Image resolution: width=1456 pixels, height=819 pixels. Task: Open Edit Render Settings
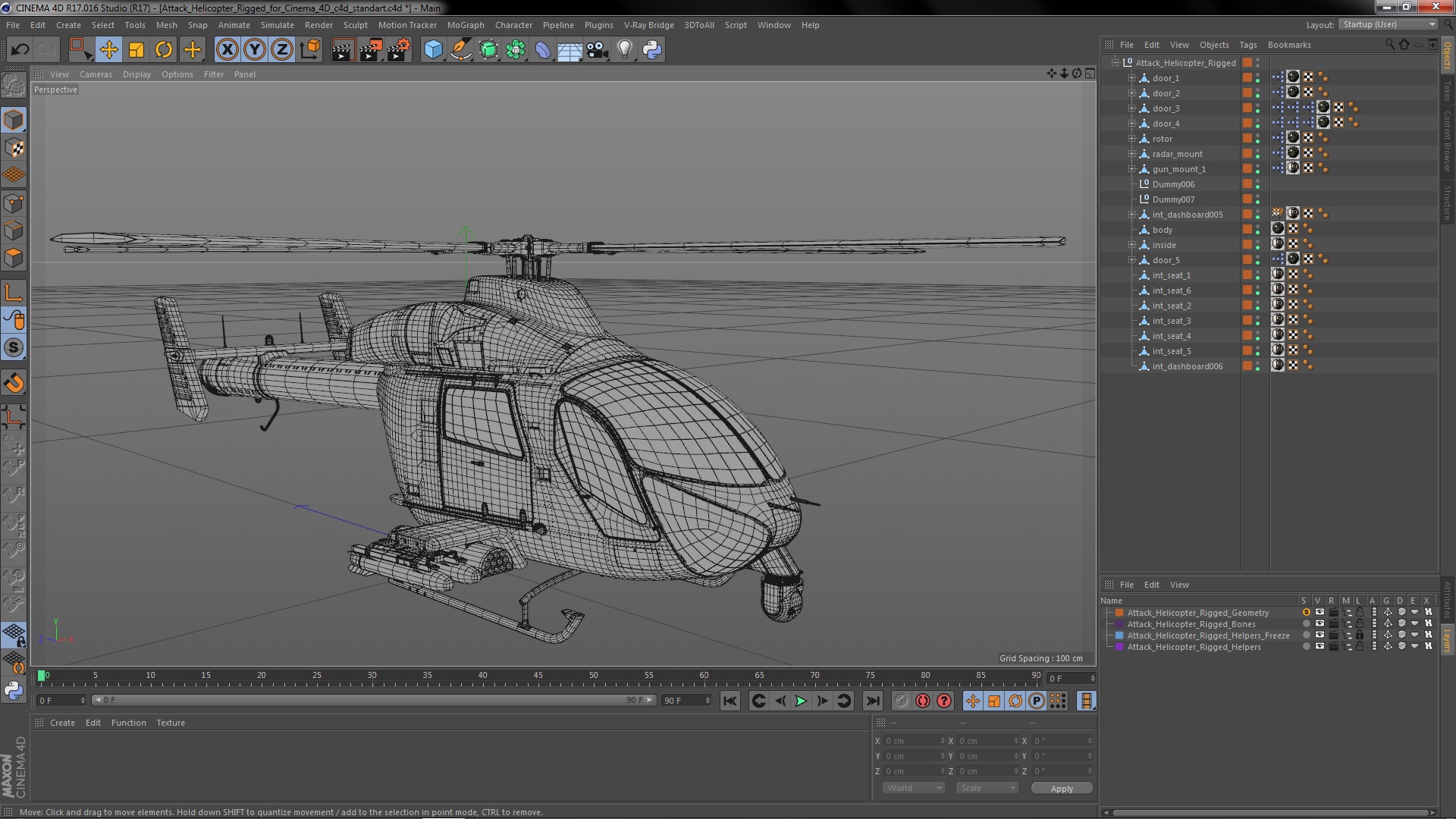pyautogui.click(x=399, y=50)
